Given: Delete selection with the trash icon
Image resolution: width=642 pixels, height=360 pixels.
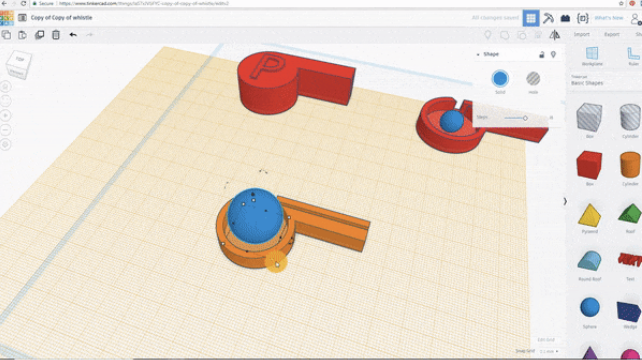Looking at the screenshot, I should [56, 35].
